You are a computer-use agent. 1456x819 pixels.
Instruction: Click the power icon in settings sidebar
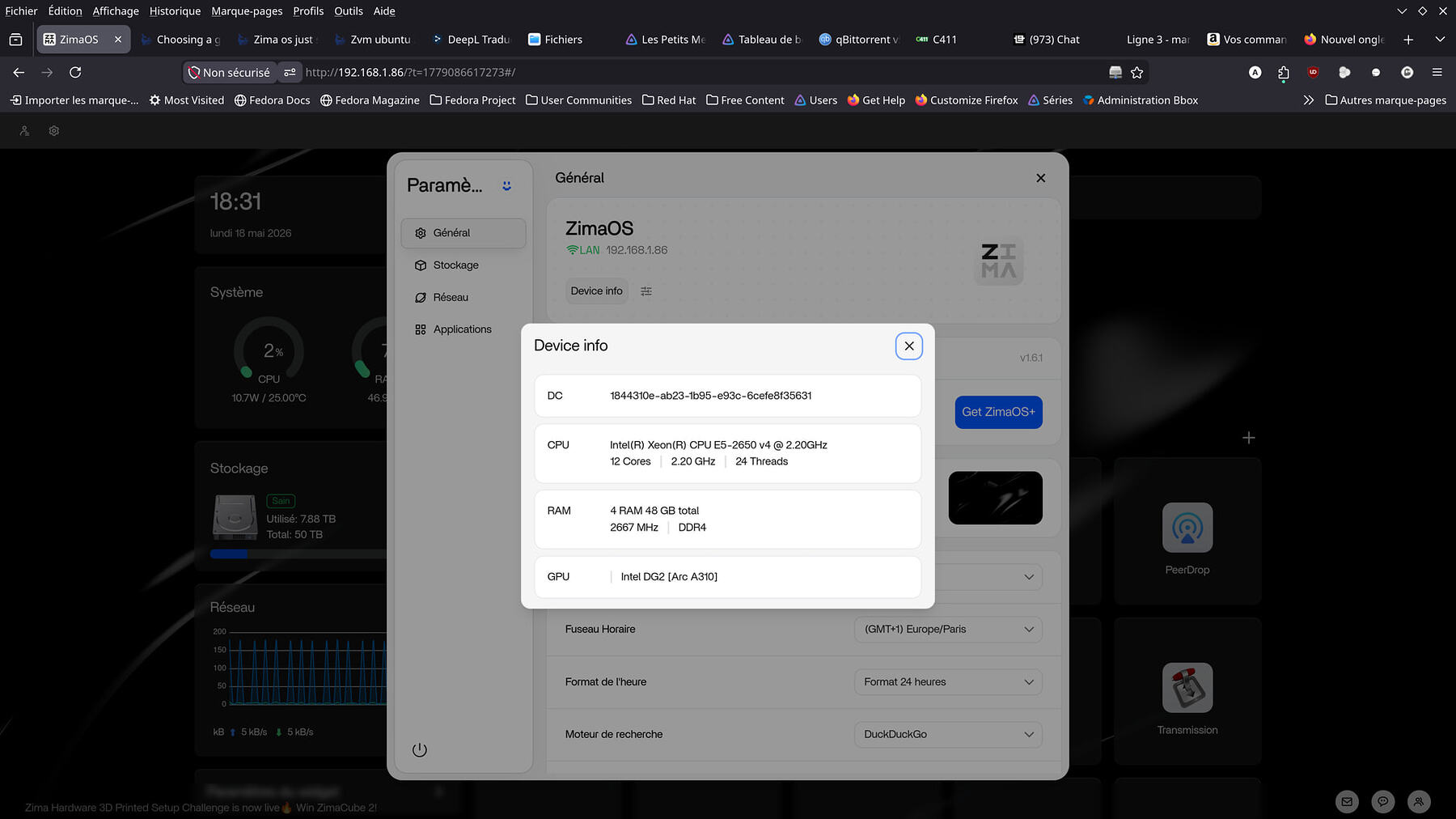click(419, 749)
